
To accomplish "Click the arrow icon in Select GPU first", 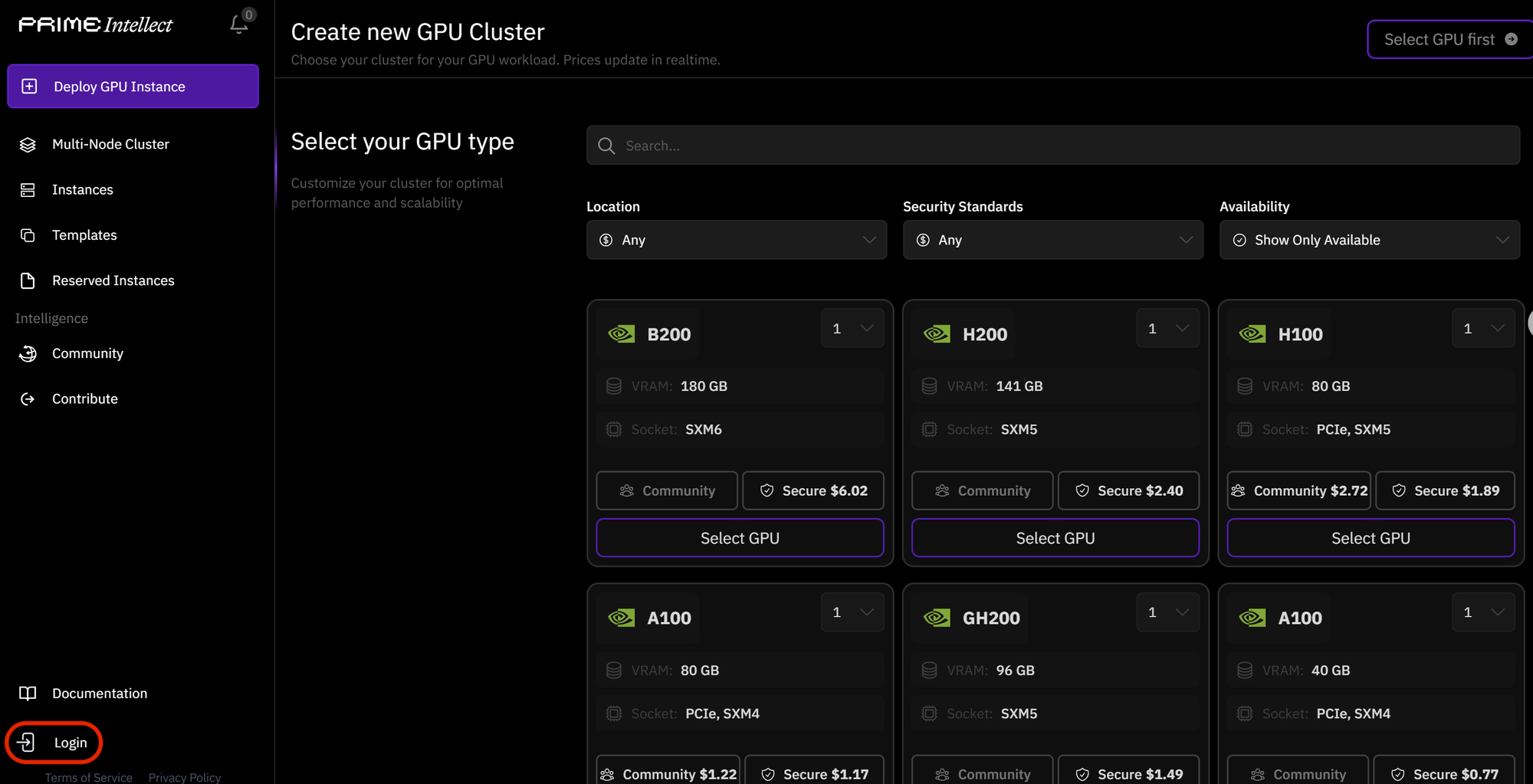I will click(1511, 39).
